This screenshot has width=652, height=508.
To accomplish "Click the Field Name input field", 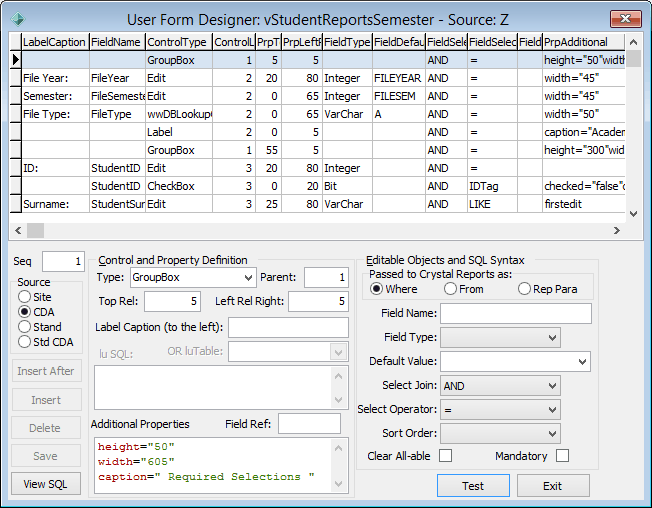I will pos(516,313).
